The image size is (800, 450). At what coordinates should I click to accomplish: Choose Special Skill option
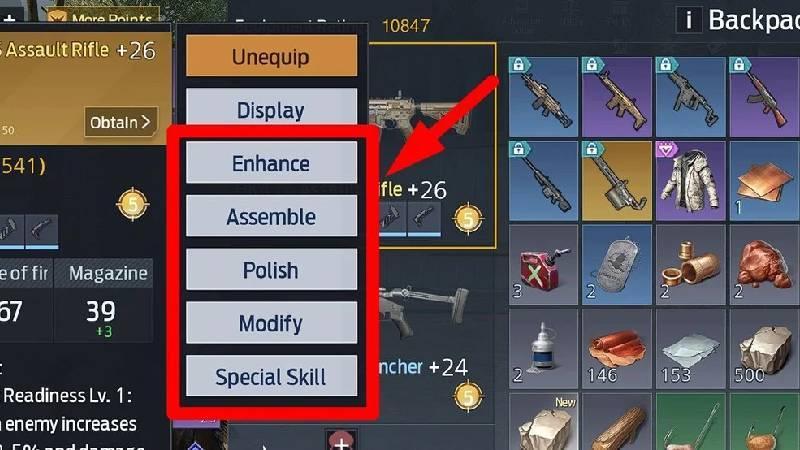click(271, 376)
